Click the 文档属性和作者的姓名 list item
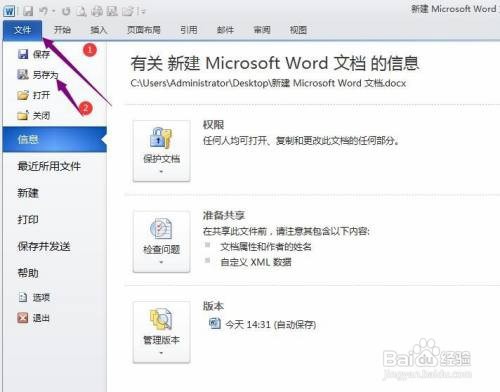This screenshot has height=392, width=500. pyautogui.click(x=266, y=247)
